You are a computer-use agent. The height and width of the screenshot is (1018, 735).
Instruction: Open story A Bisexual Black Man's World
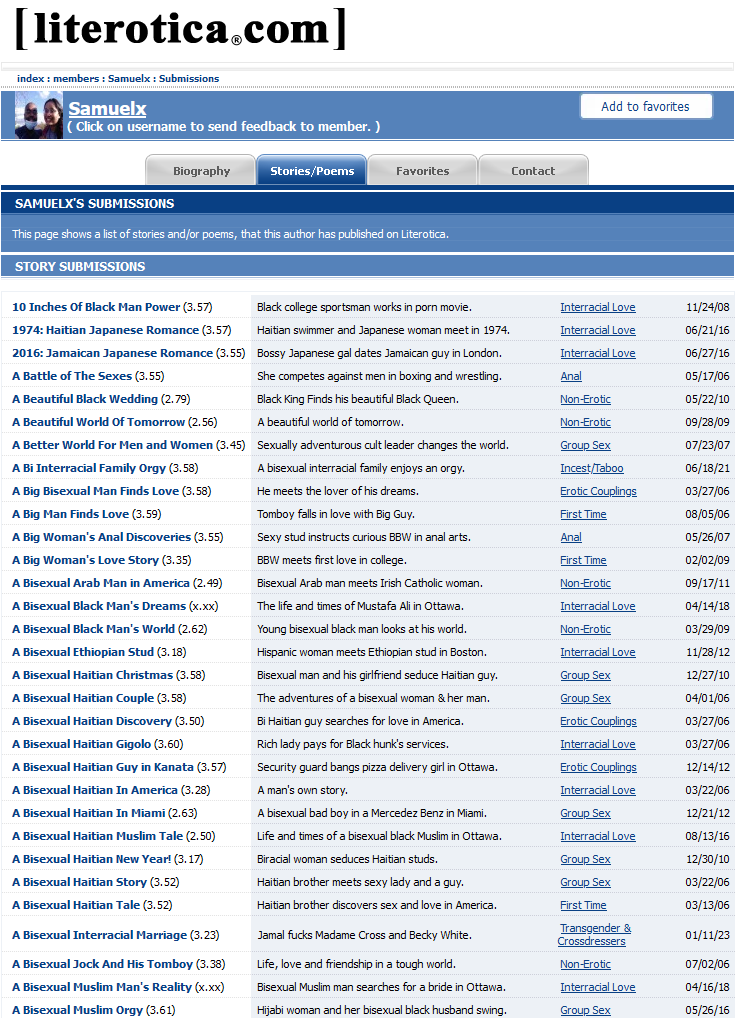coord(93,629)
